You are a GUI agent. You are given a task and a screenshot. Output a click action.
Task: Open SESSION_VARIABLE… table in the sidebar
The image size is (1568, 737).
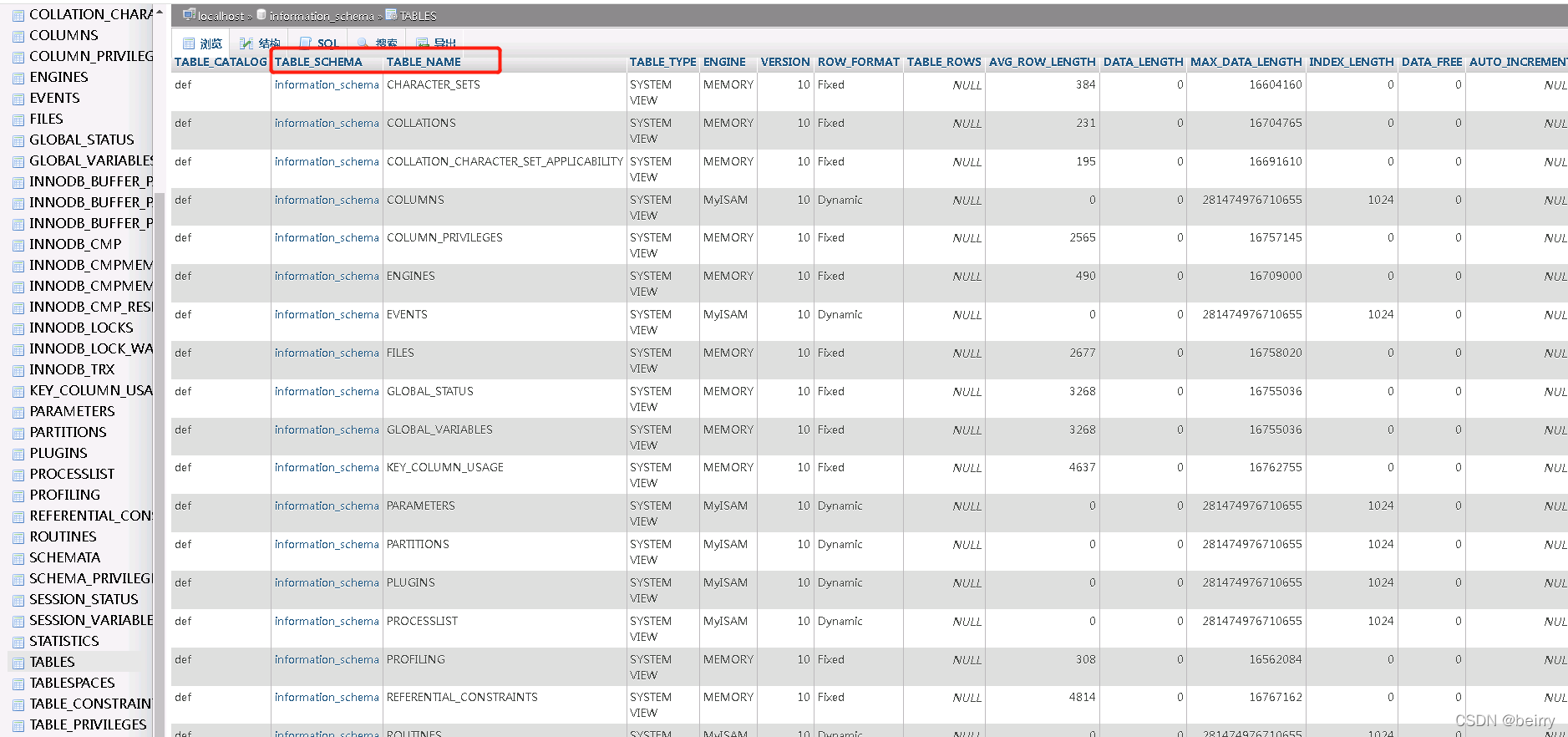click(x=91, y=620)
